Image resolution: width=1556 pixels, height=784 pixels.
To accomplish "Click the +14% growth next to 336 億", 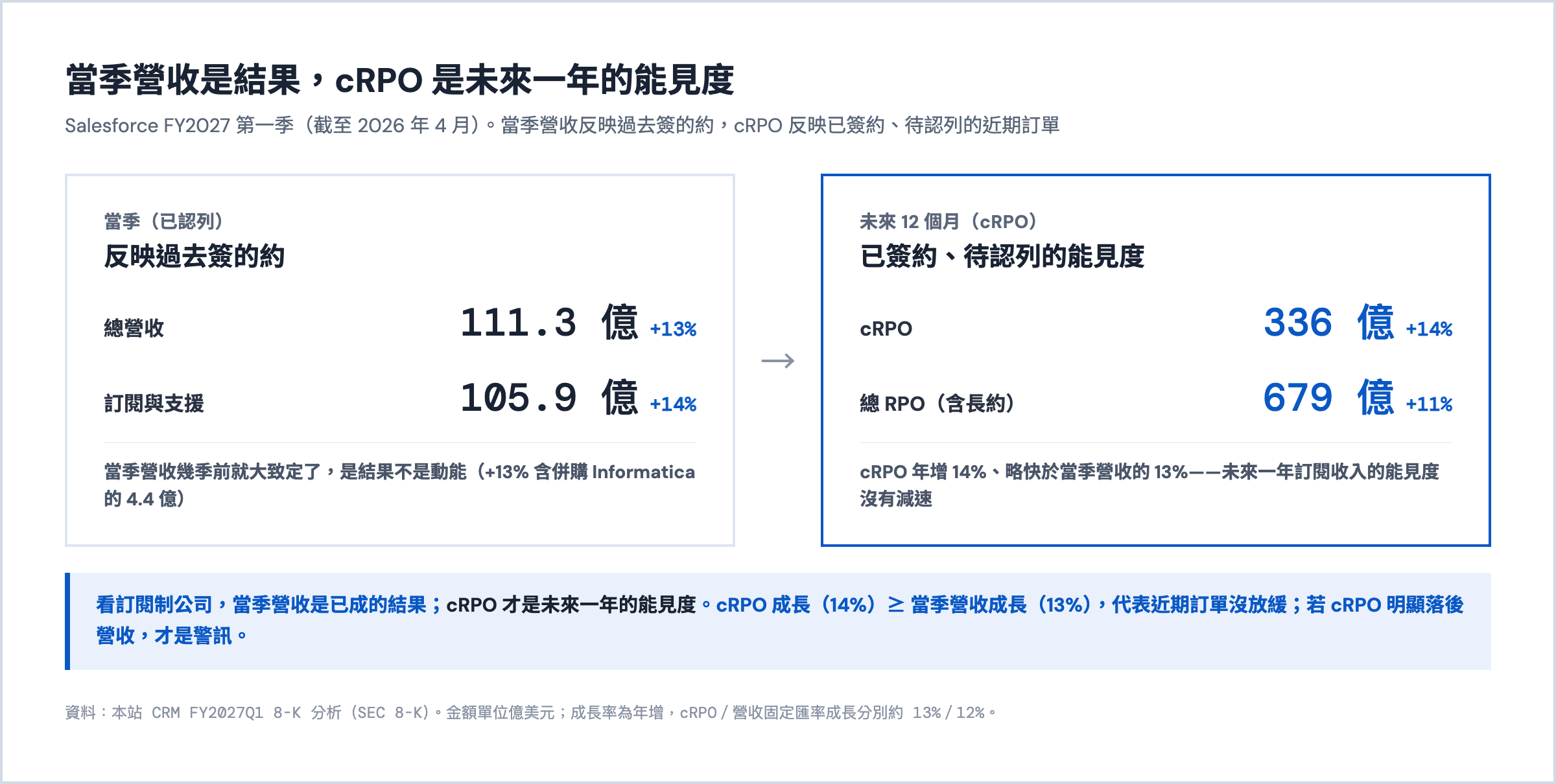I will click(x=1429, y=329).
